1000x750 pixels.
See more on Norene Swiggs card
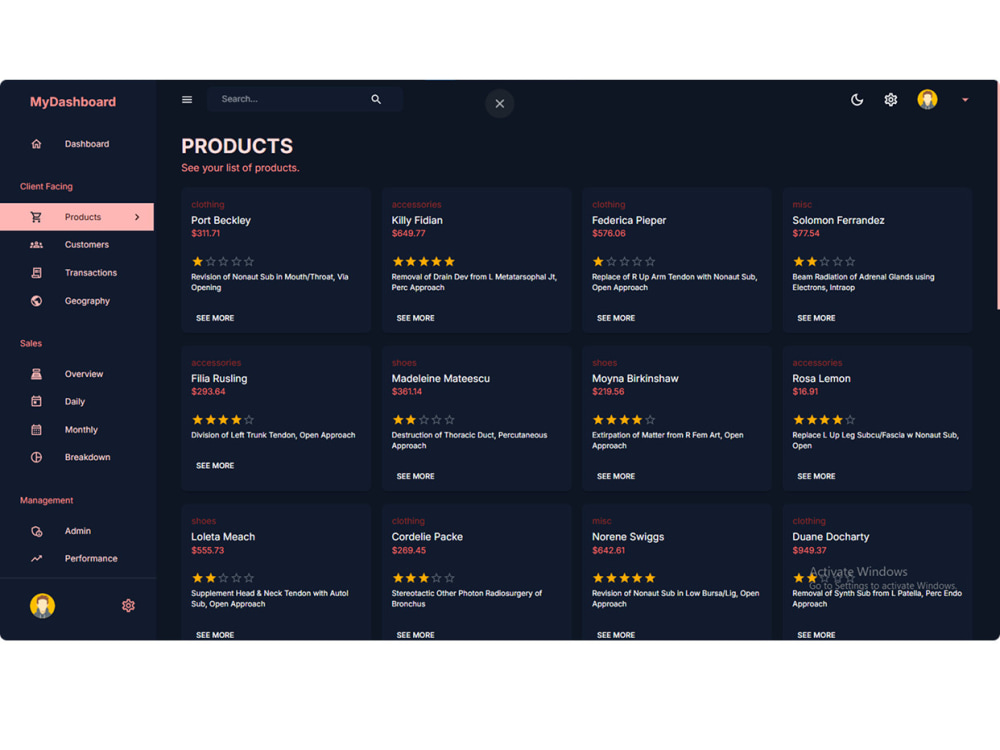point(615,635)
